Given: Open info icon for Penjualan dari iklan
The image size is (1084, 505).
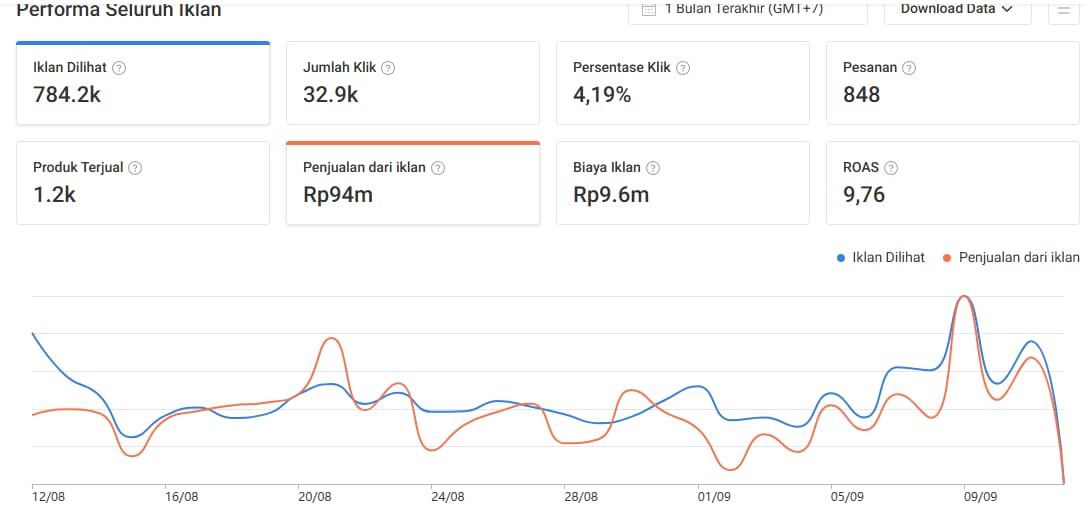Looking at the screenshot, I should 437,168.
